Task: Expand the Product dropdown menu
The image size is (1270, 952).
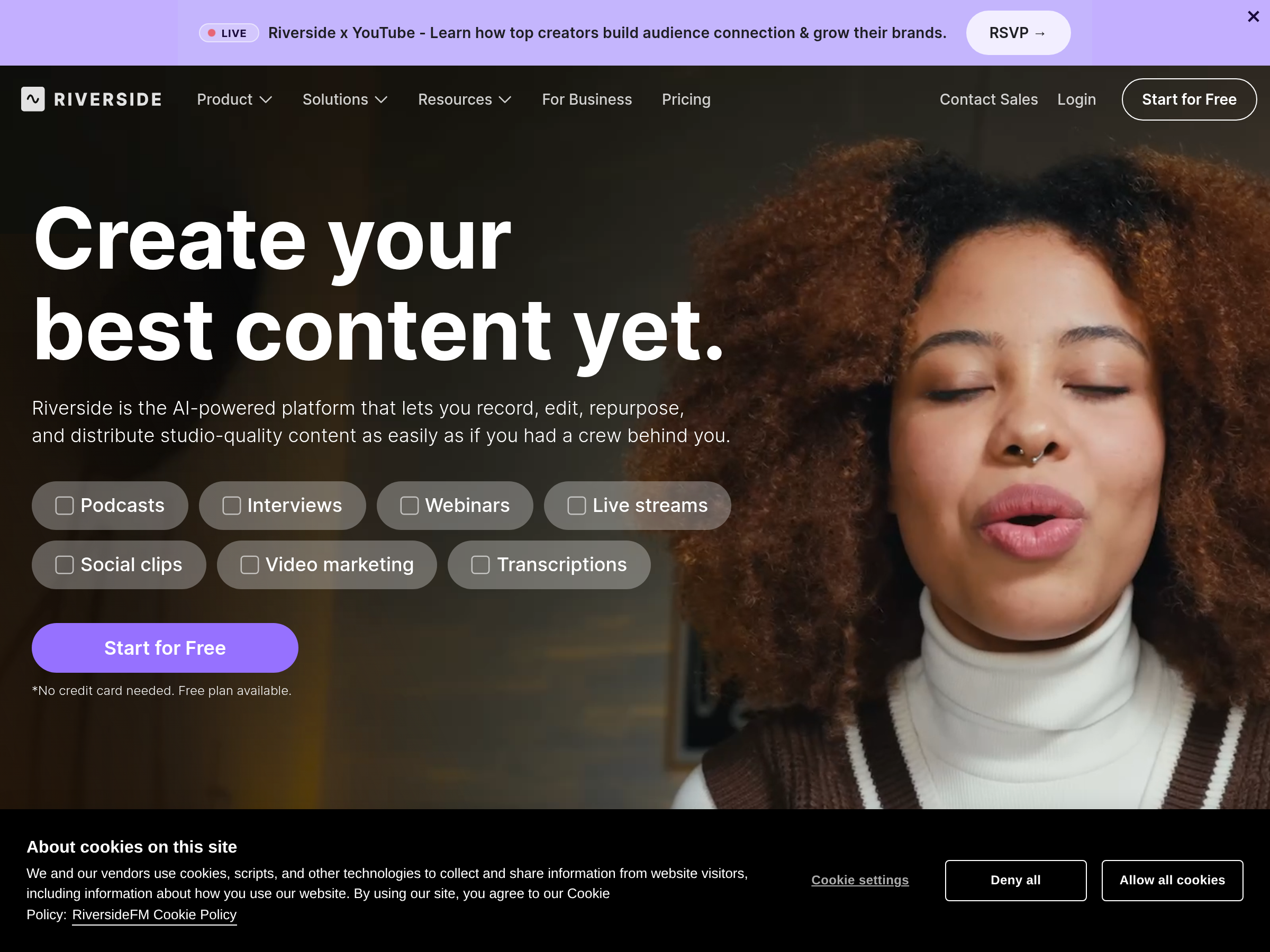Action: (x=234, y=99)
